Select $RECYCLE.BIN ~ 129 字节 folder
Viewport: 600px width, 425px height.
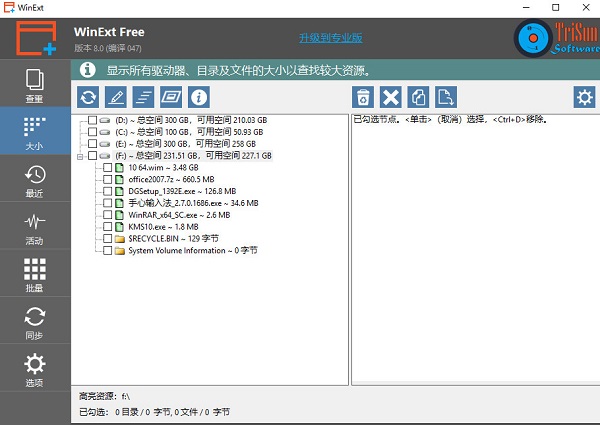pyautogui.click(x=173, y=239)
